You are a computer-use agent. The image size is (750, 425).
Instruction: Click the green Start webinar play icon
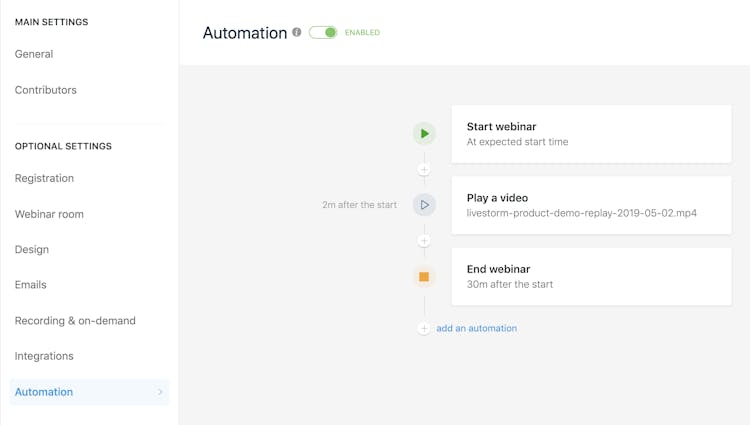(424, 134)
